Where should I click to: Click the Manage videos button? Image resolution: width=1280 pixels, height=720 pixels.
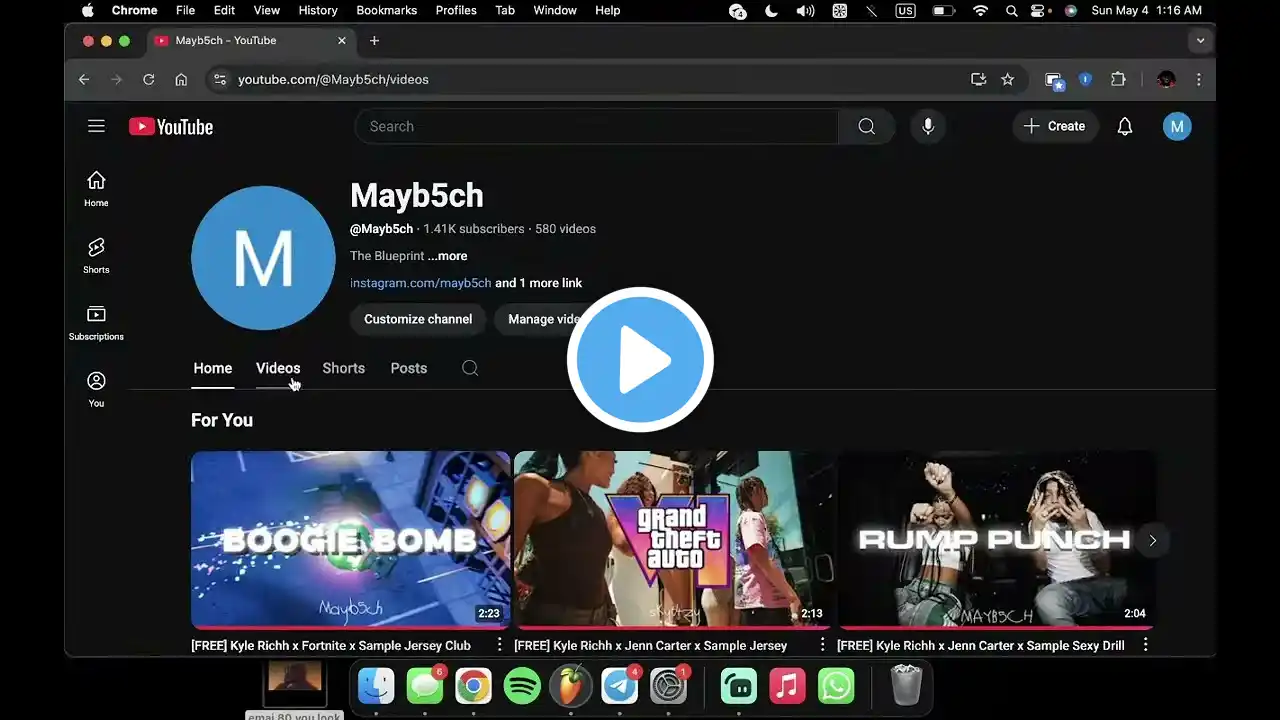tap(548, 319)
